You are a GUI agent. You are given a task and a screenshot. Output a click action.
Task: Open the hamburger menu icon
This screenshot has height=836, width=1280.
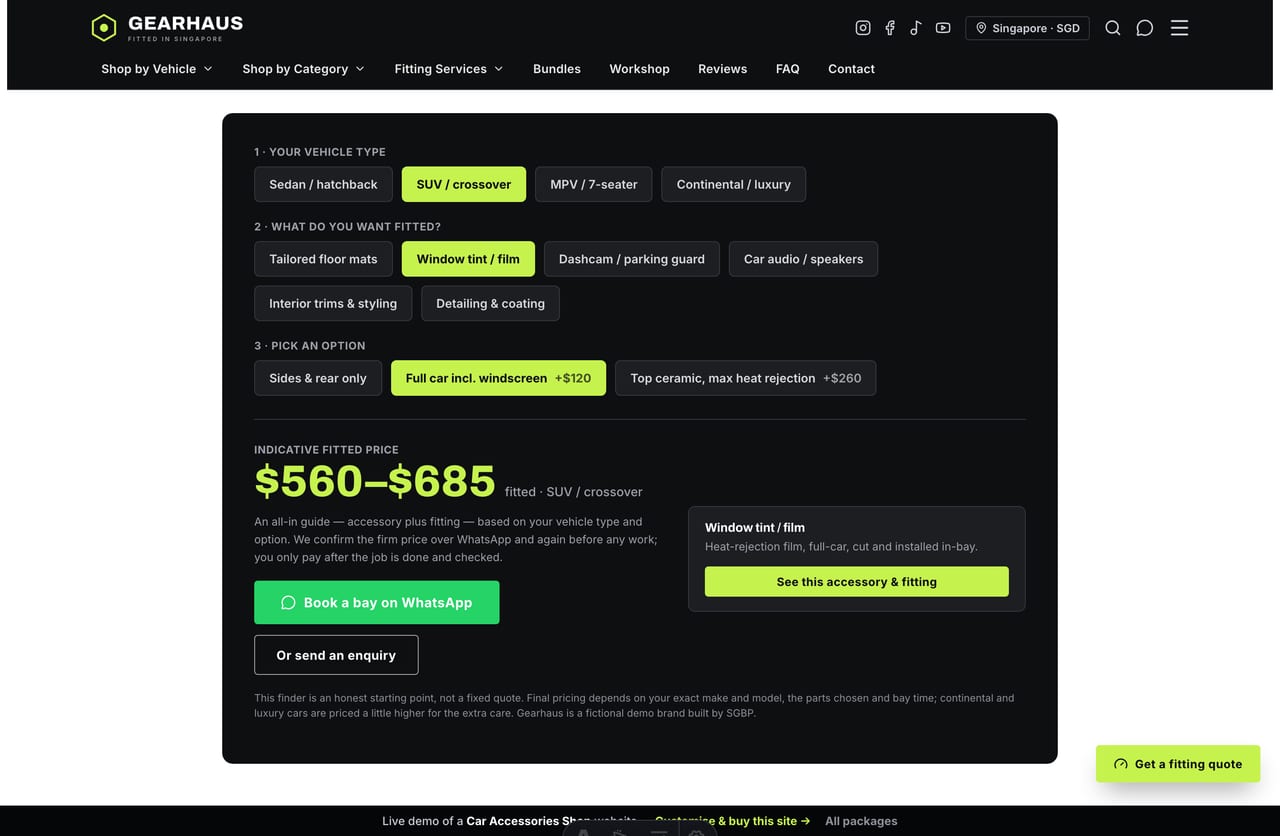coord(1179,28)
